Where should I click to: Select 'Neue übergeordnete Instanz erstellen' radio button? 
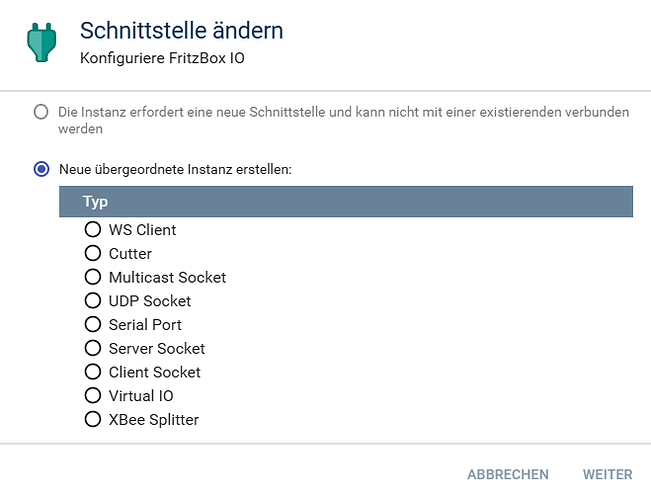[x=41, y=169]
